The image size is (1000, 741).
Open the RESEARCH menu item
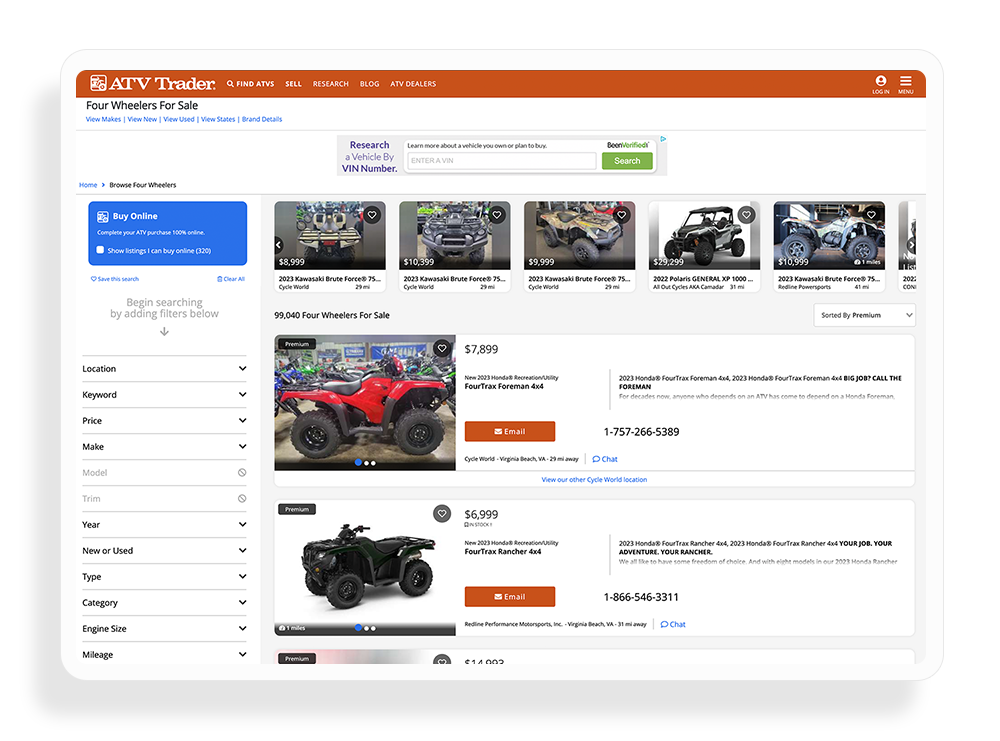pyautogui.click(x=330, y=83)
